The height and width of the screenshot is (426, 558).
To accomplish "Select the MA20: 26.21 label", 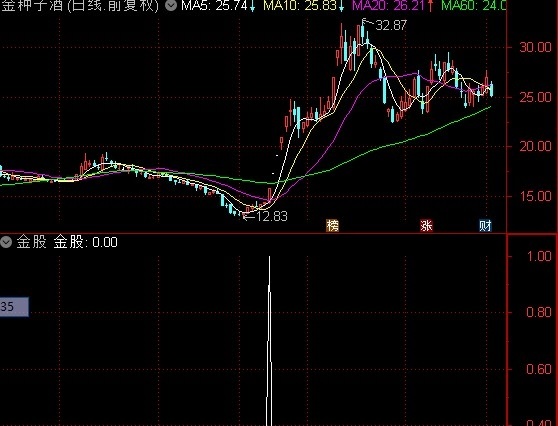I will [388, 6].
